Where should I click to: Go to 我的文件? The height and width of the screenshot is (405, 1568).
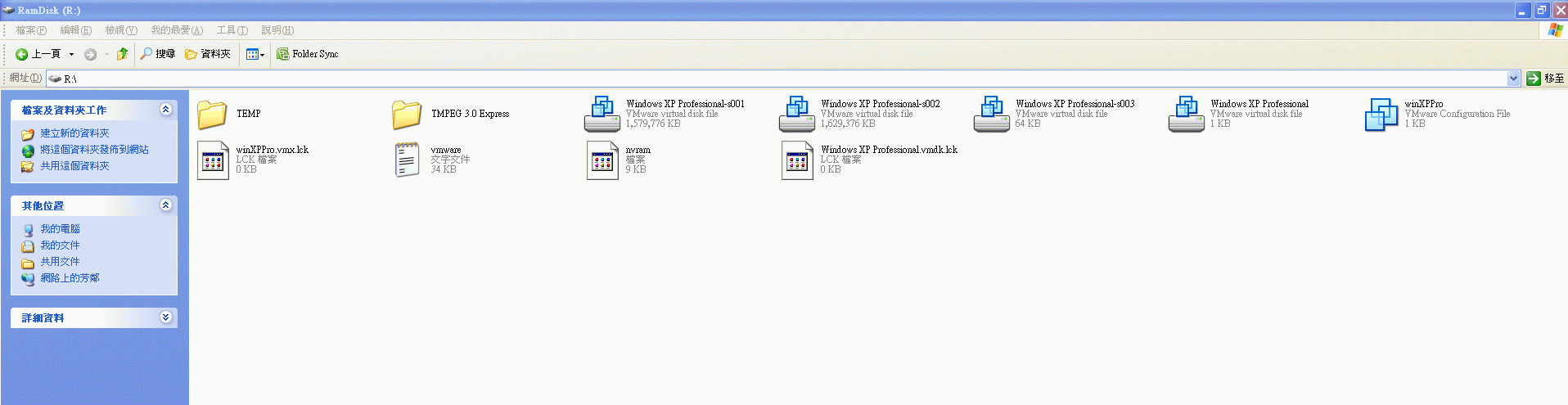[60, 245]
